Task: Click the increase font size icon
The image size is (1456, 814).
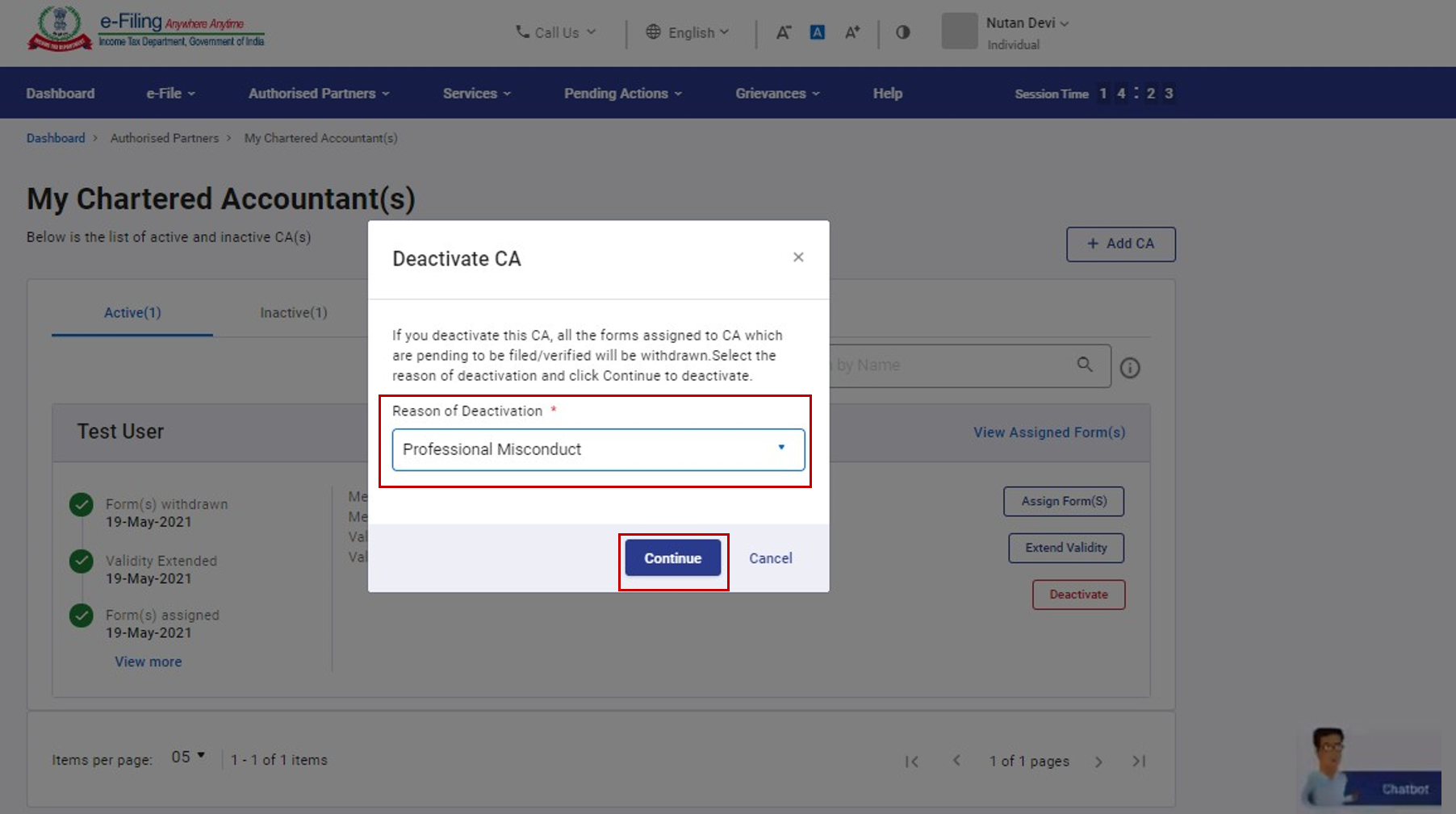Action: coord(852,32)
